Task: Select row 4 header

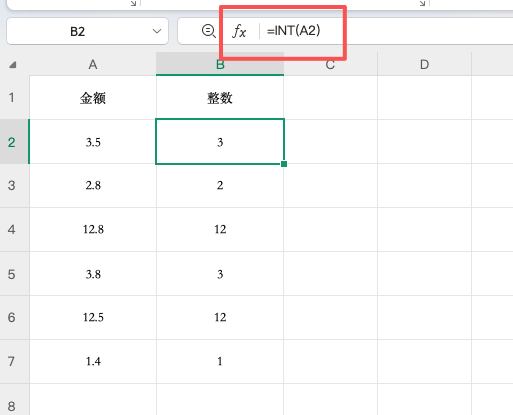Action: 15,229
